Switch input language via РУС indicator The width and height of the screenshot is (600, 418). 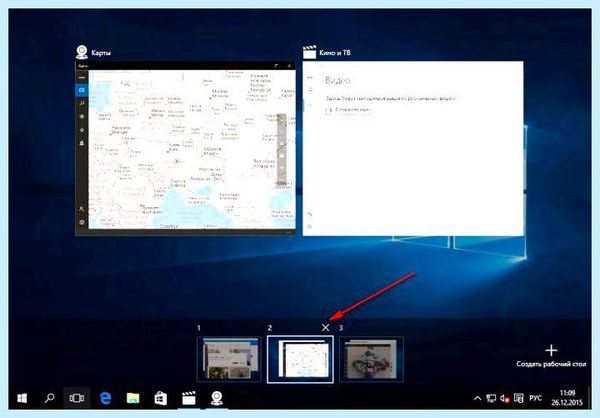click(535, 398)
